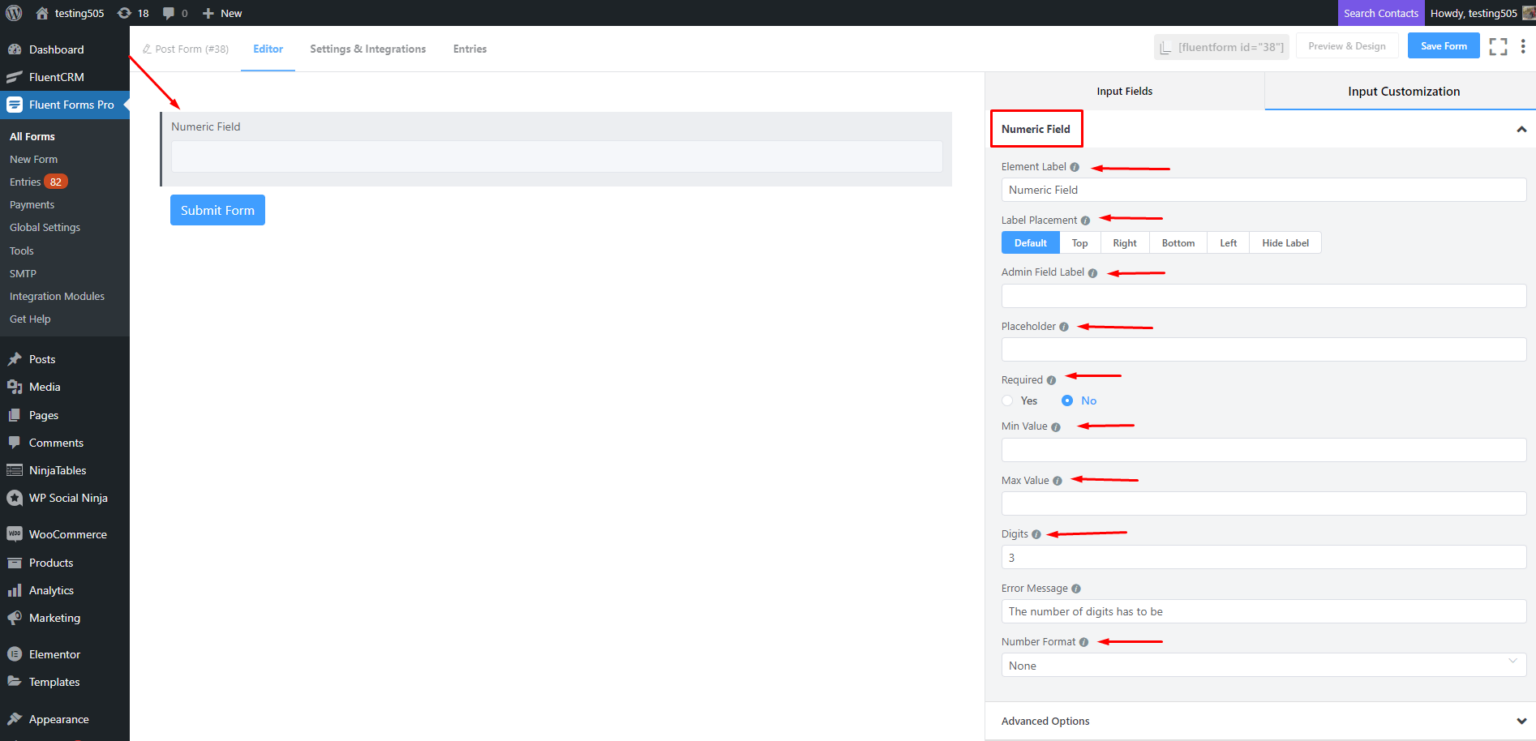This screenshot has width=1536, height=741.
Task: Switch to the Input Fields tab
Action: (1124, 90)
